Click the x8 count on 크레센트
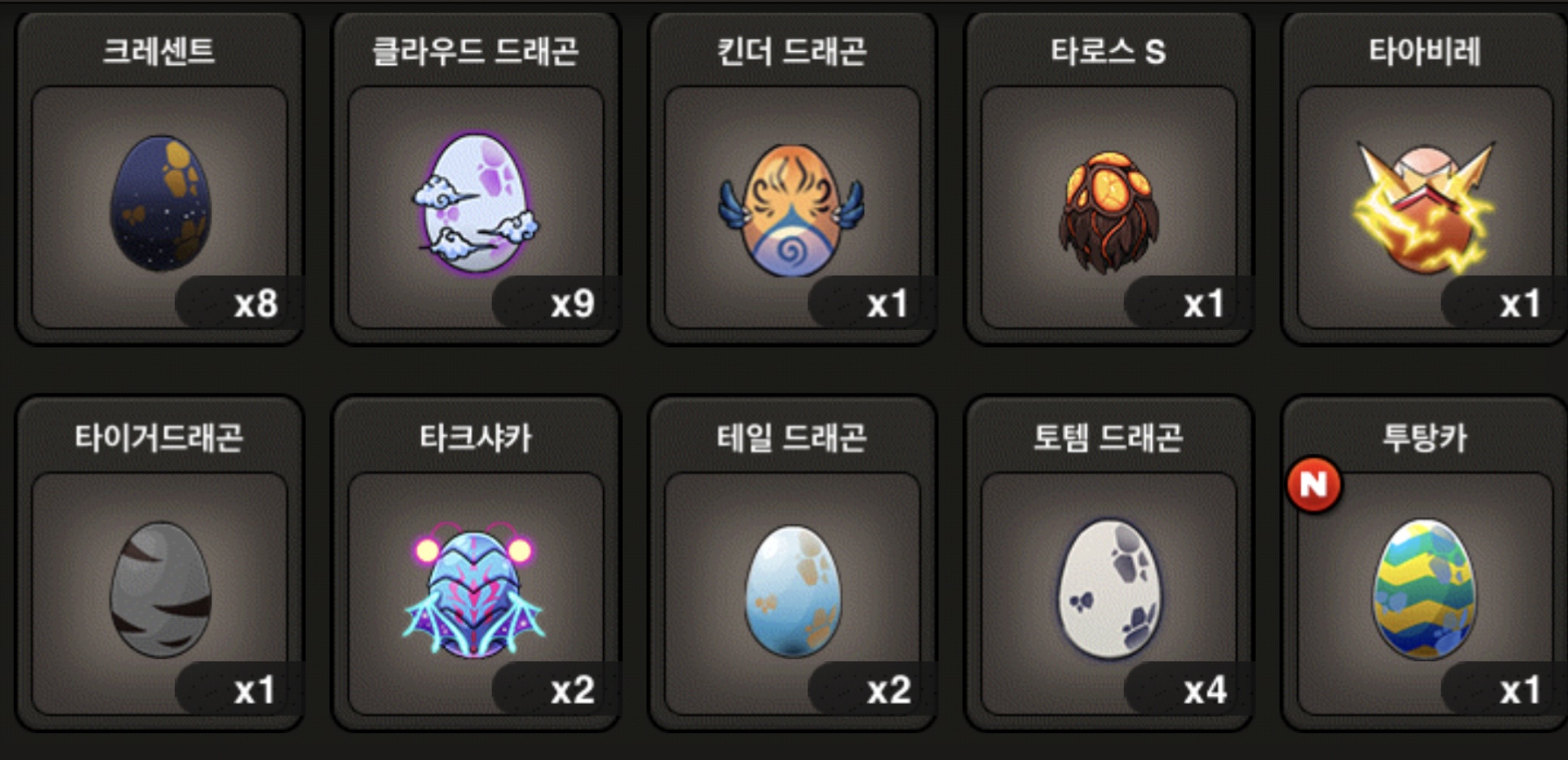Screen dimensions: 1568x760 (x=256, y=304)
